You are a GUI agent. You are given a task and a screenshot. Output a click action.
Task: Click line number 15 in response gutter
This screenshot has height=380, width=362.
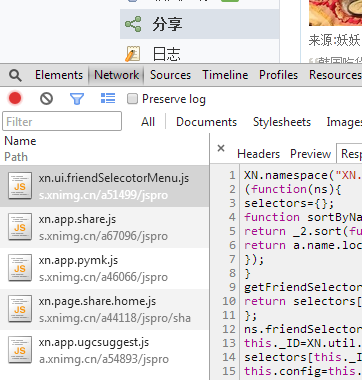click(229, 371)
